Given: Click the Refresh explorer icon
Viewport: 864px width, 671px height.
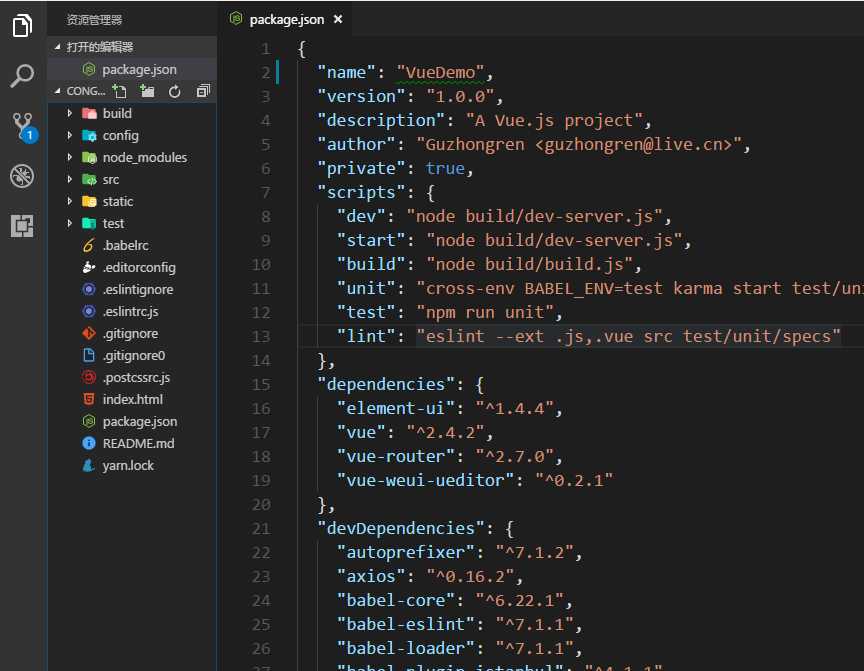Looking at the screenshot, I should click(175, 91).
